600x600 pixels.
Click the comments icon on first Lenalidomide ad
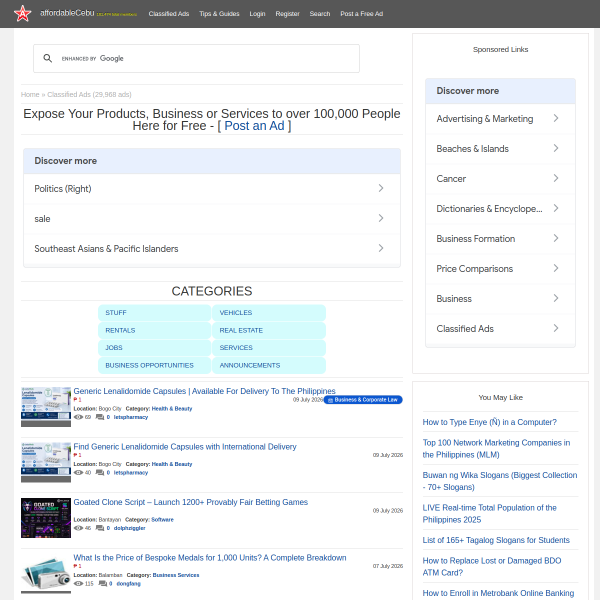pos(100,417)
